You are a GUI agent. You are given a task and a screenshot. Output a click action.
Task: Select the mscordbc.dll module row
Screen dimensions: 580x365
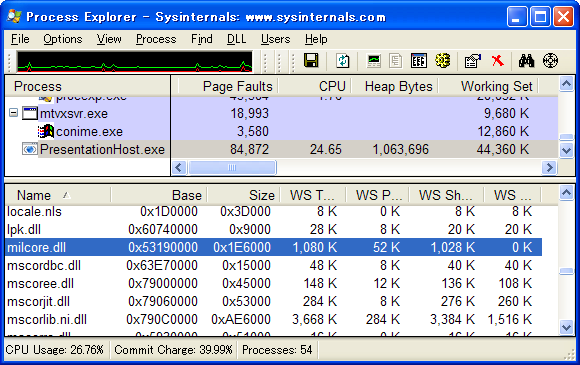[x=273, y=266]
